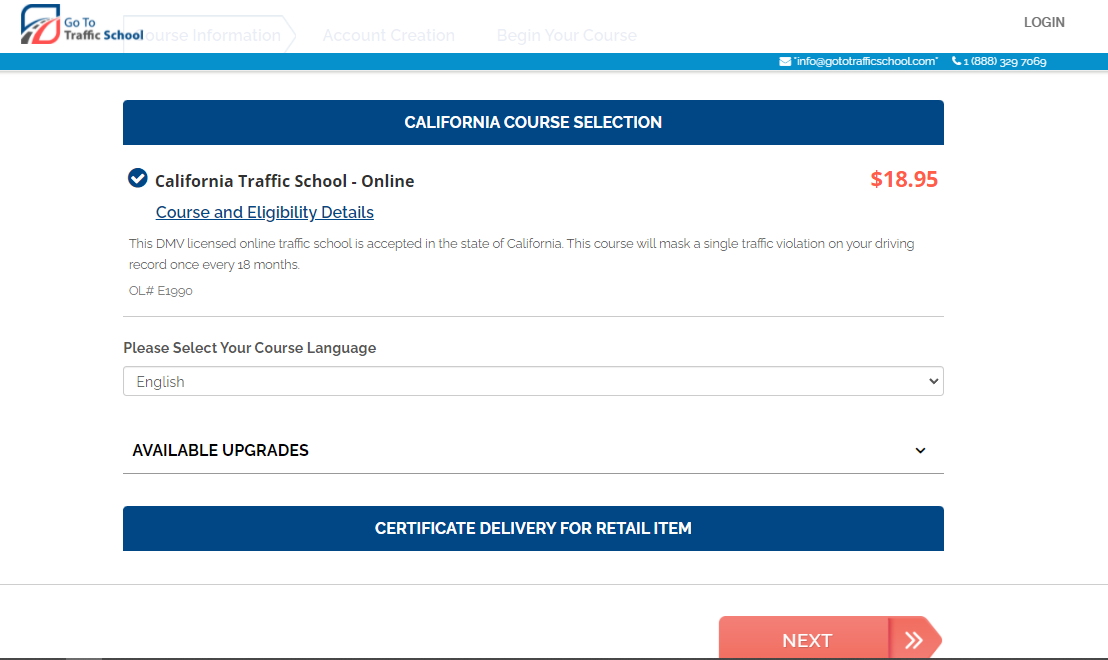This screenshot has height=660, width=1108.
Task: Click the LOGIN link
Action: coord(1044,23)
